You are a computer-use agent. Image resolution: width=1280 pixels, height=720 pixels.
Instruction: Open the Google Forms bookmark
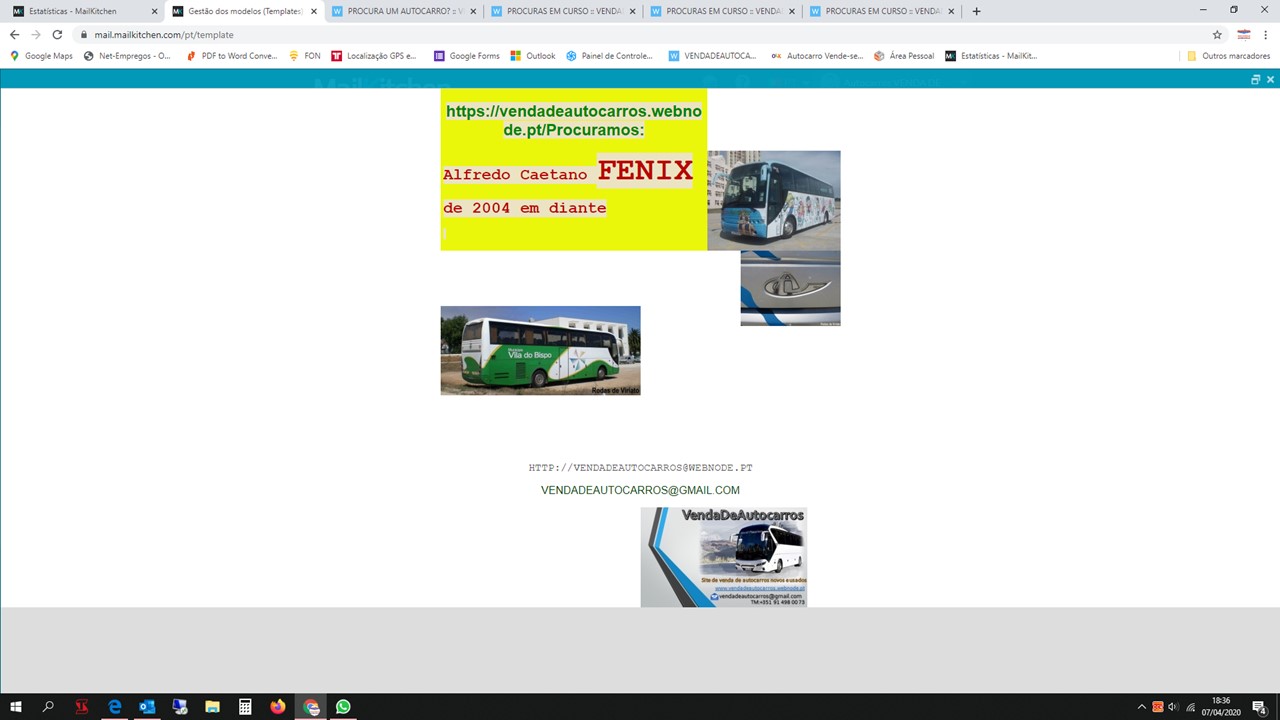pyautogui.click(x=466, y=56)
